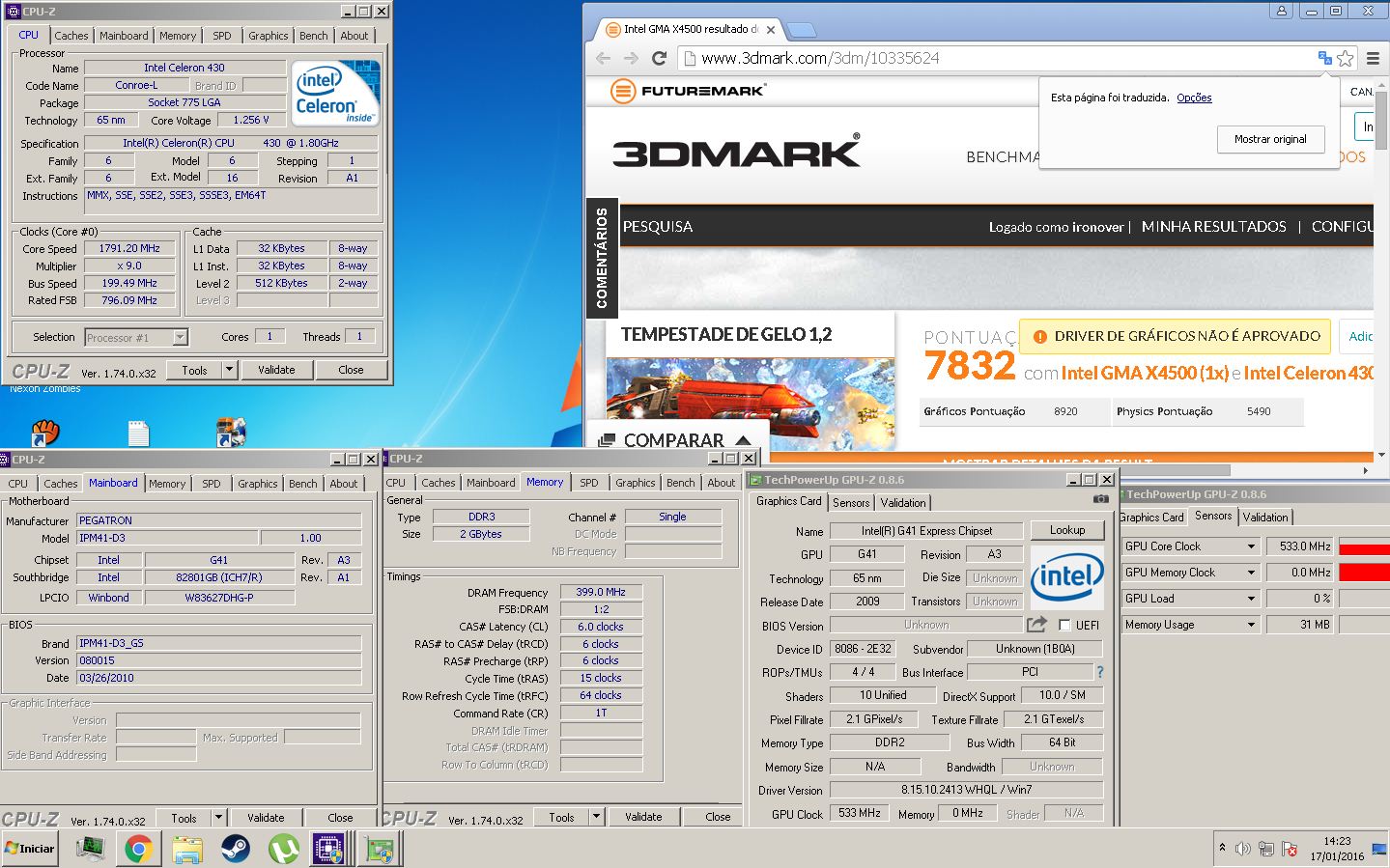Switch to Sensors tab in left GPU-Z window

[851, 503]
